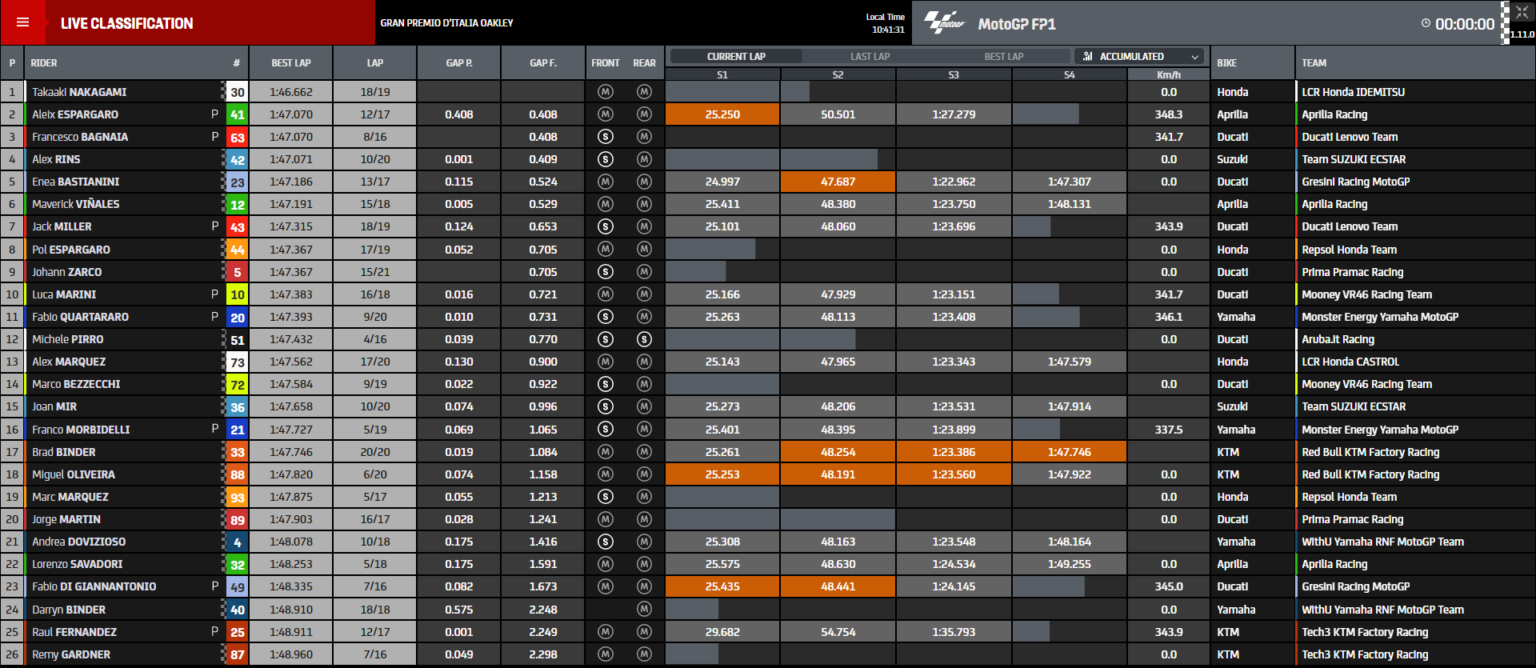
Task: Open the Accumulated dropdown
Action: [1141, 57]
